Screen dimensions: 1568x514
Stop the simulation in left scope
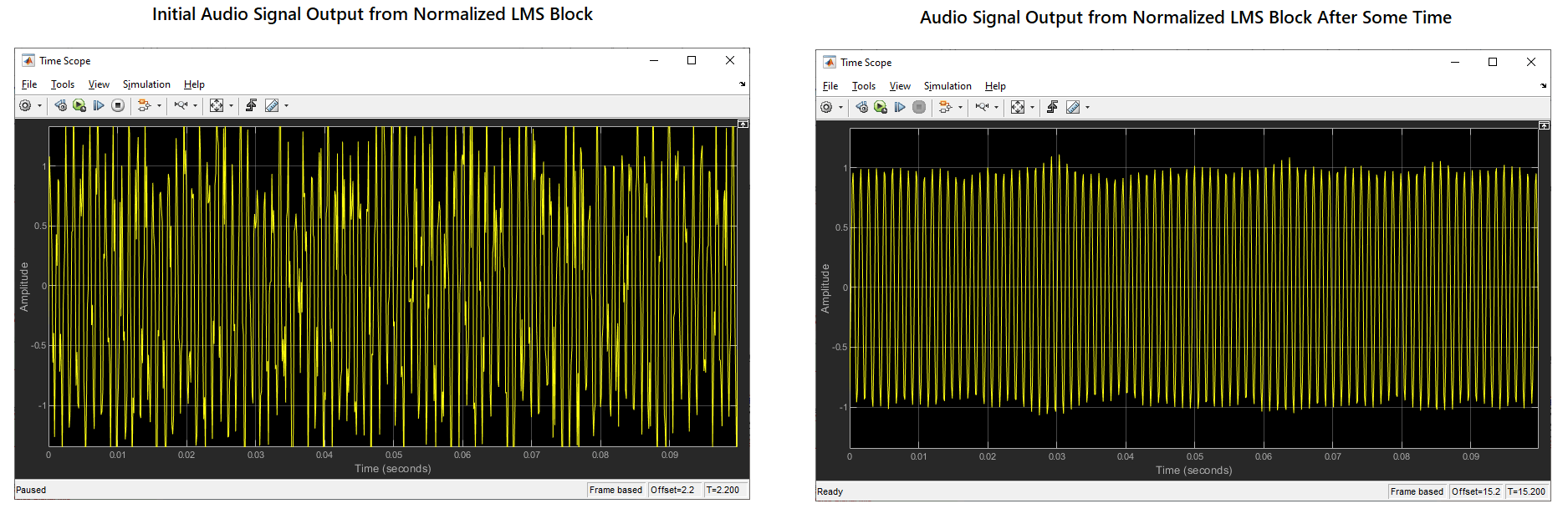pyautogui.click(x=118, y=105)
